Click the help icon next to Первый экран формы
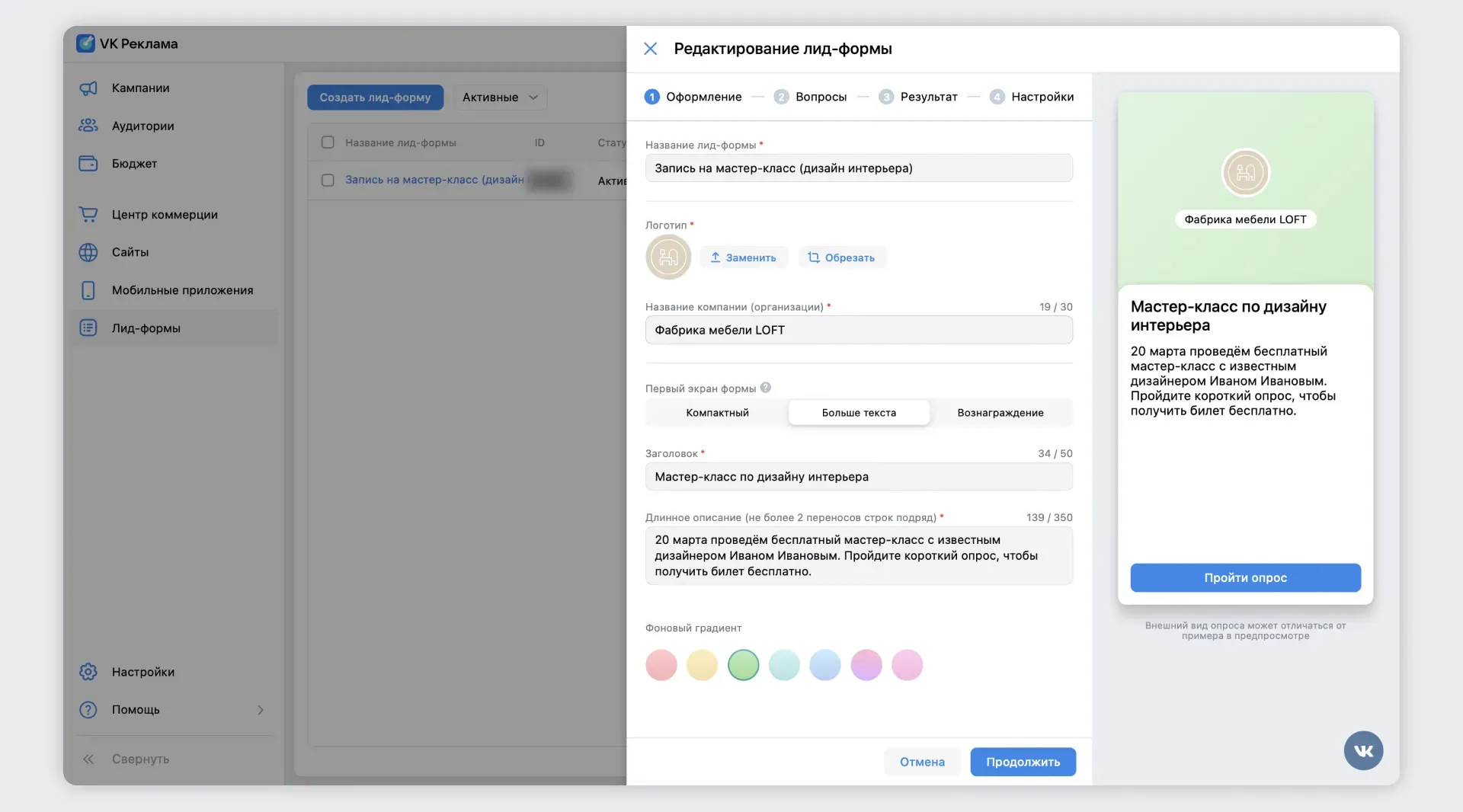This screenshot has height=812, width=1463. click(x=766, y=388)
